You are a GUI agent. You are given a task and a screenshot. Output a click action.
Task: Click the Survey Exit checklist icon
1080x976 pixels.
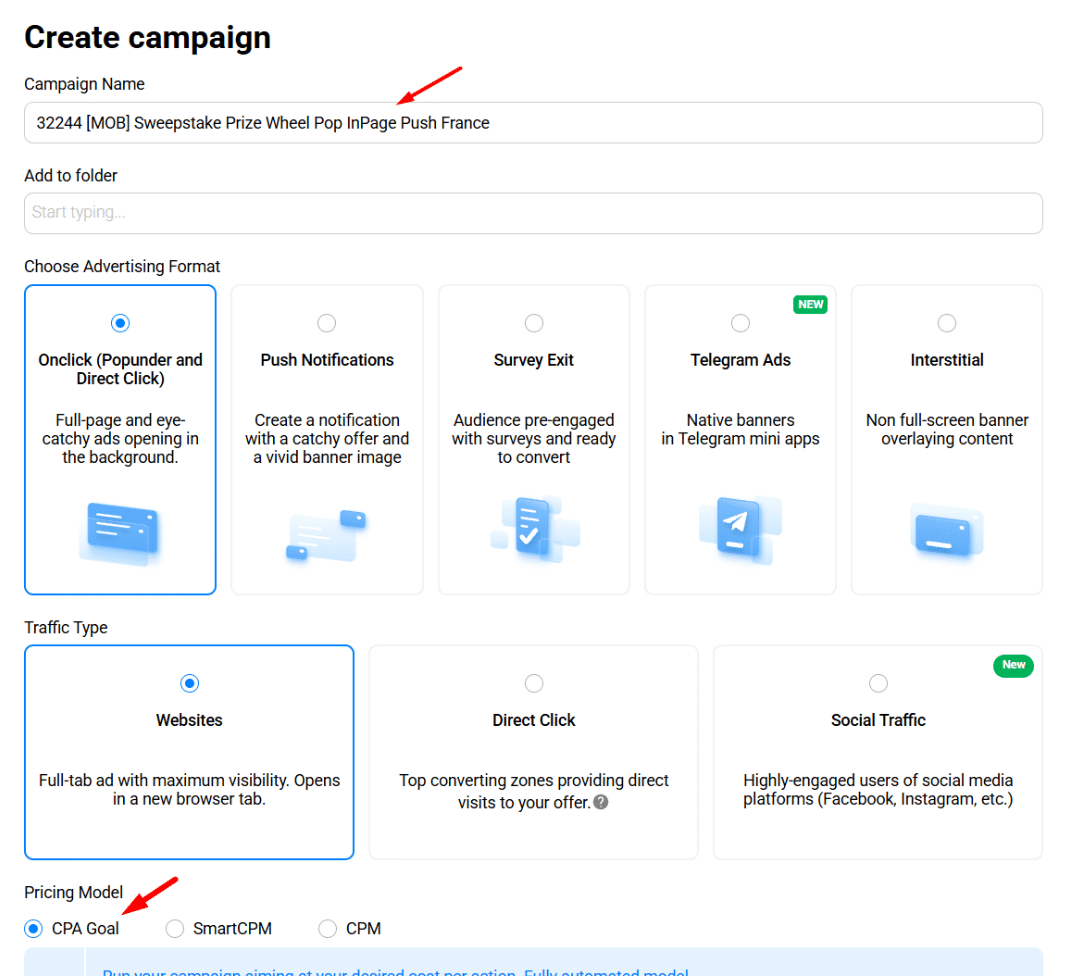[534, 529]
